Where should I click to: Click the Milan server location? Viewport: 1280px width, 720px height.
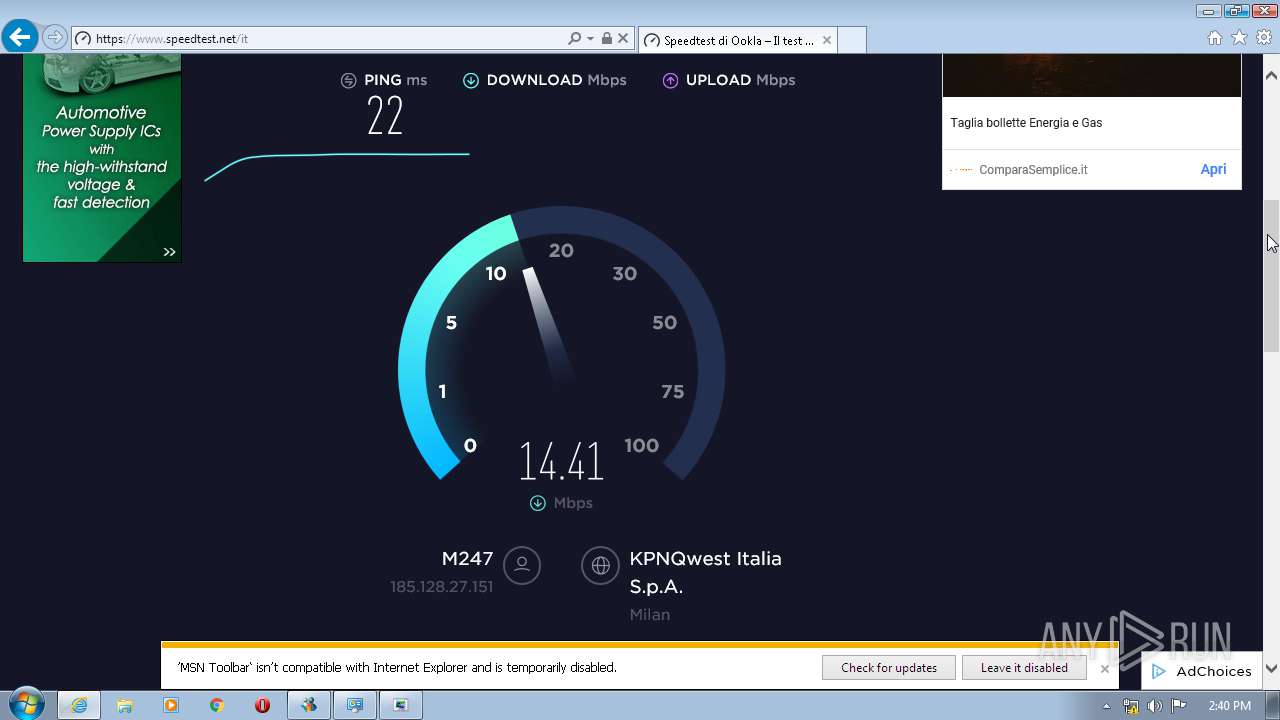click(650, 615)
